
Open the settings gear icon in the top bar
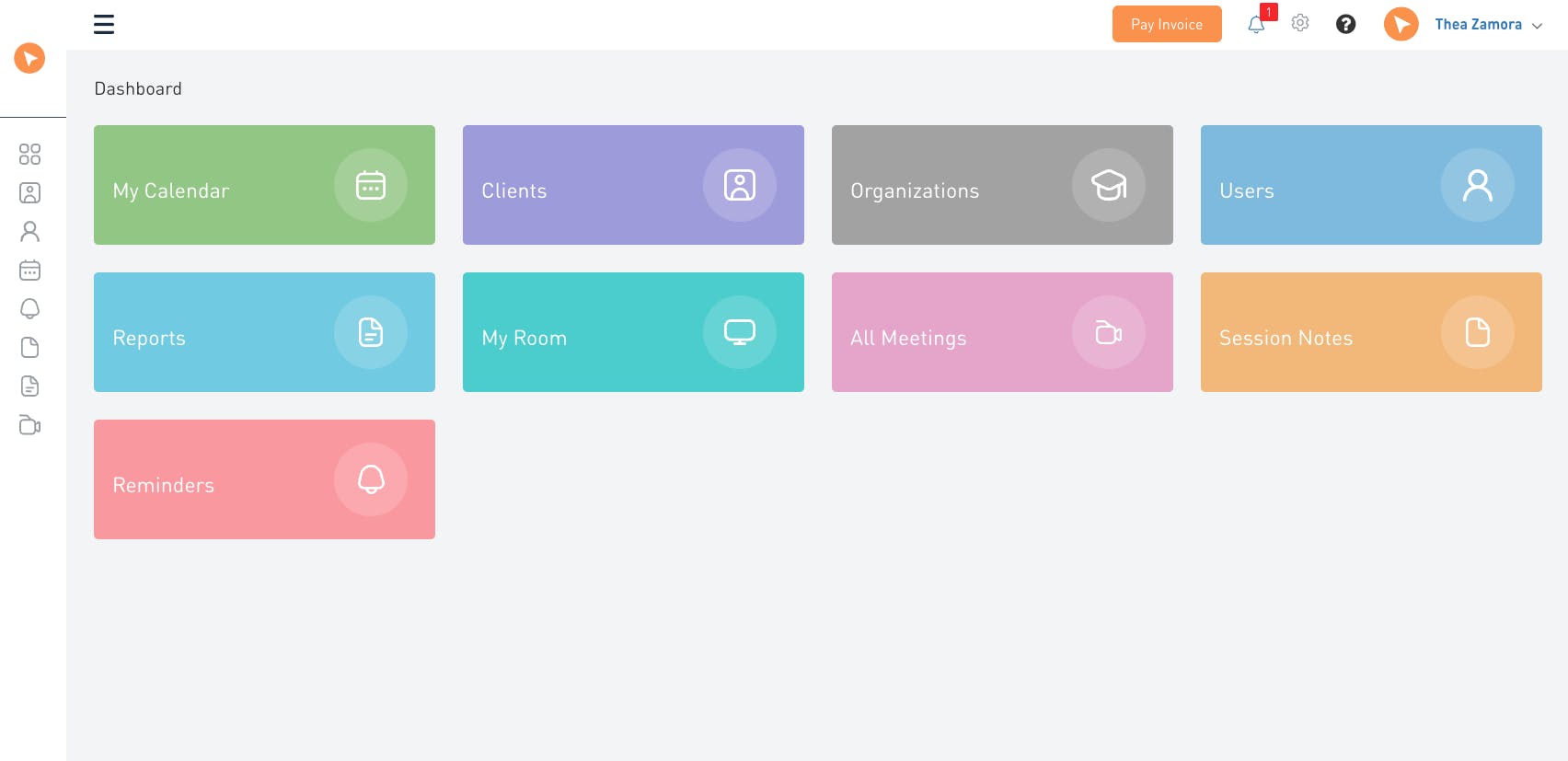click(1300, 23)
